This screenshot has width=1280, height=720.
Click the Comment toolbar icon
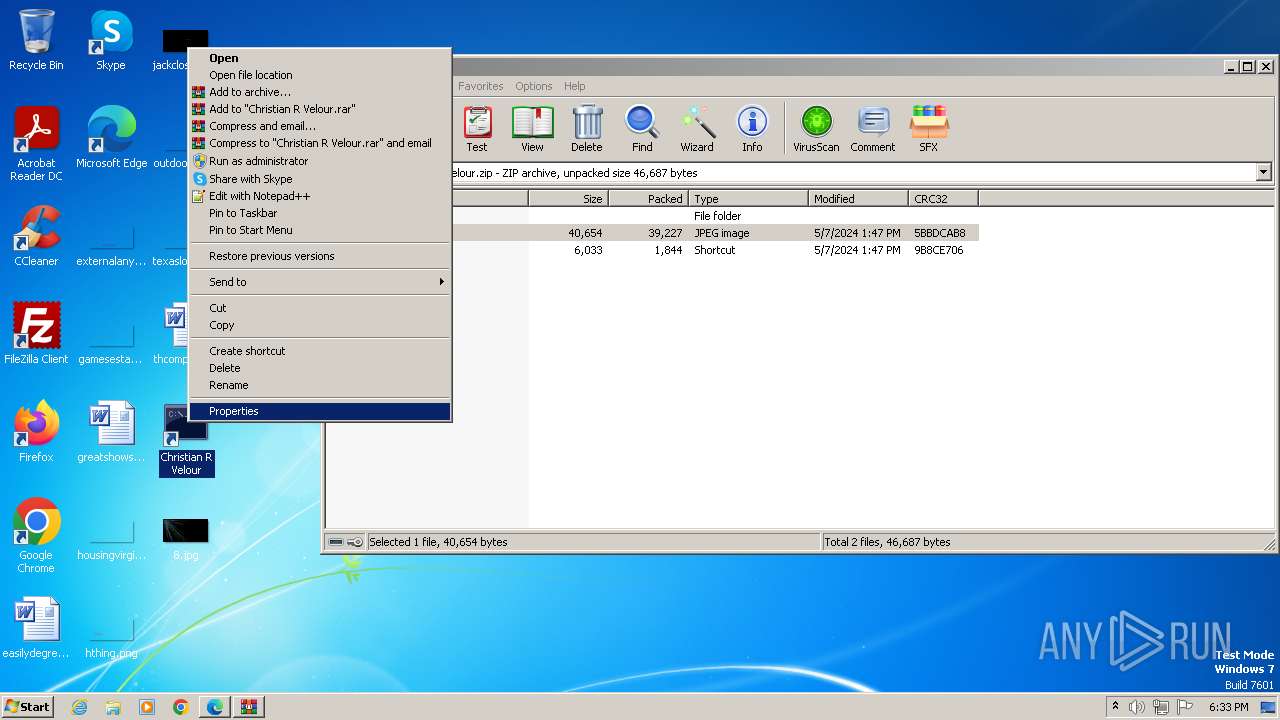(x=873, y=129)
